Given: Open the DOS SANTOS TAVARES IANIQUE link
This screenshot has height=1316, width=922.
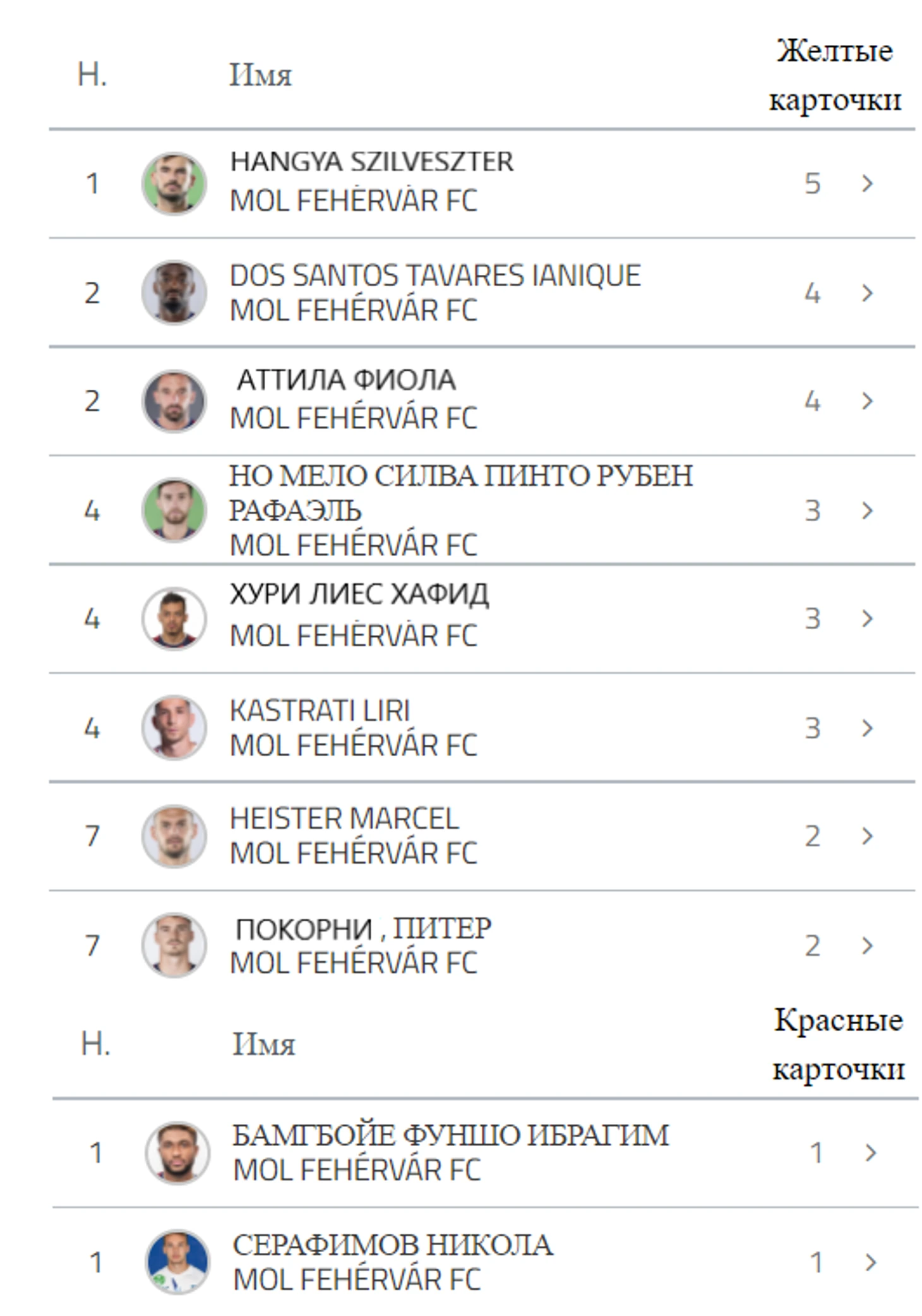Looking at the screenshot, I should click(435, 275).
